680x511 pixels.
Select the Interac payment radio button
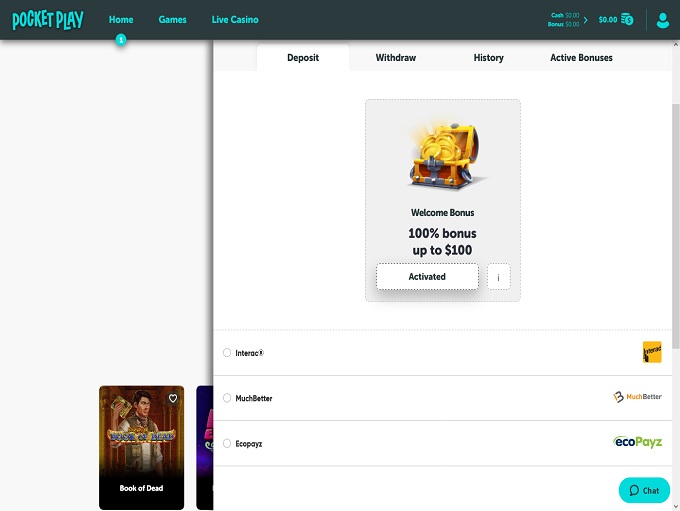[x=227, y=353]
